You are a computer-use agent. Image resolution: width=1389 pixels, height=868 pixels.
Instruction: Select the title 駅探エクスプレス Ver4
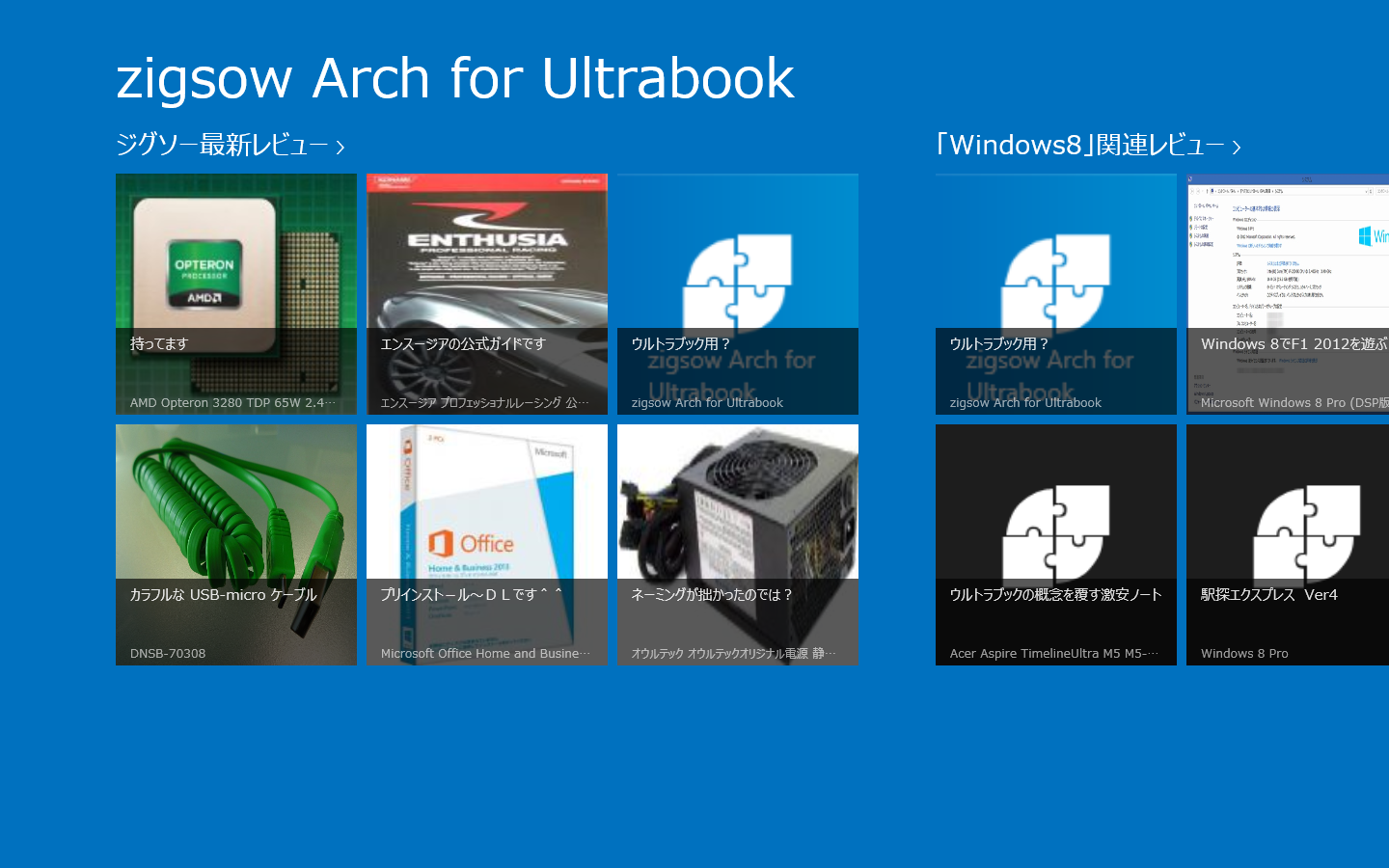(1269, 594)
